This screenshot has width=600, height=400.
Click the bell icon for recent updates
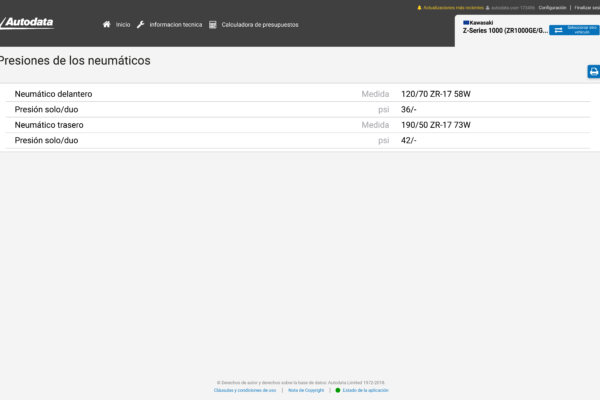[419, 7]
